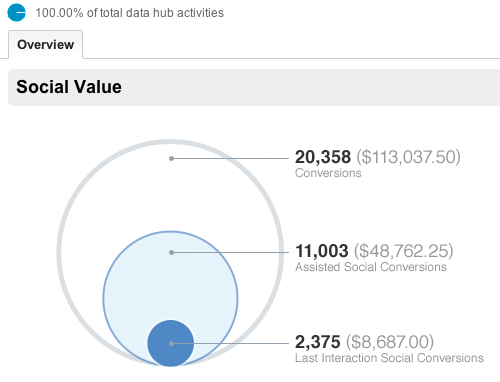Open the Assisted Social Conversions label

click(371, 267)
